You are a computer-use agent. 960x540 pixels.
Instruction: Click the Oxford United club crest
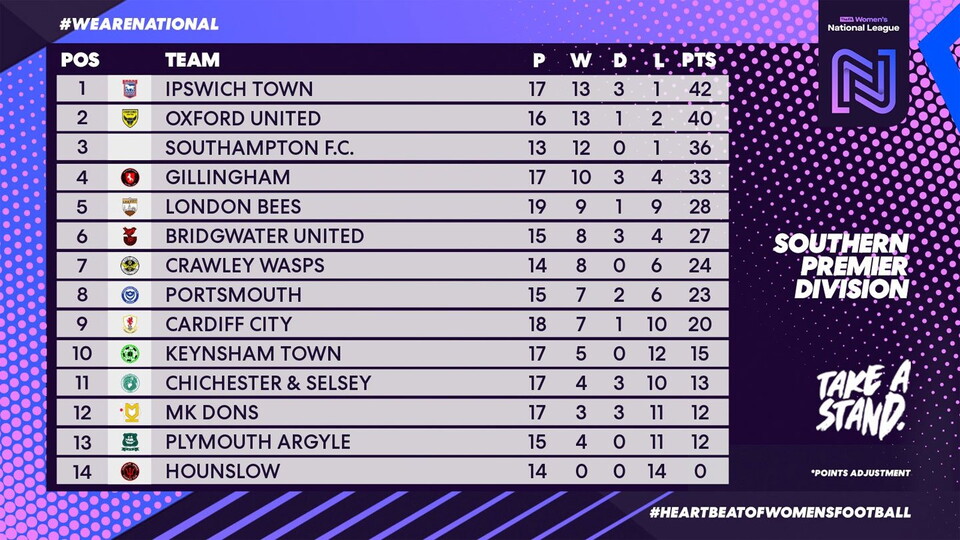pos(130,118)
